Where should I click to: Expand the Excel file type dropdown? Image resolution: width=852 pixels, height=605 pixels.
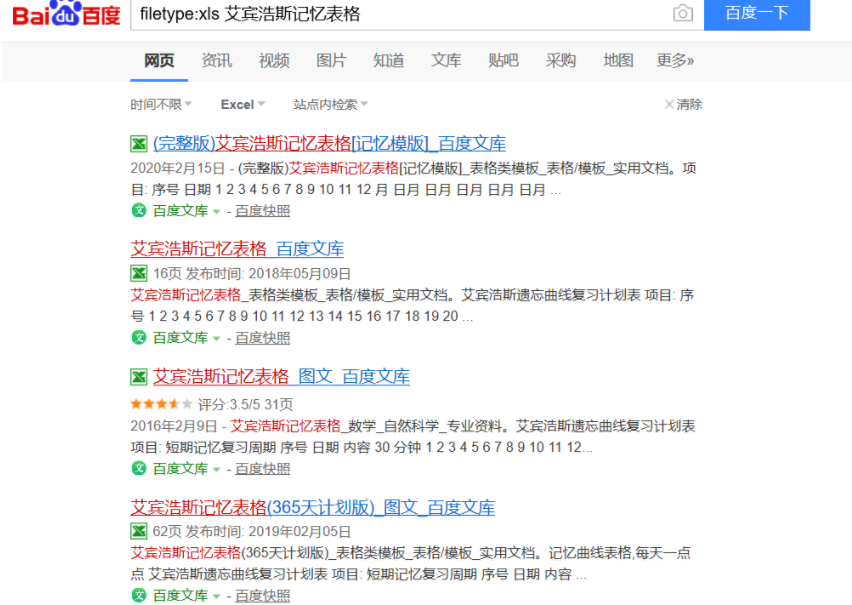click(243, 104)
